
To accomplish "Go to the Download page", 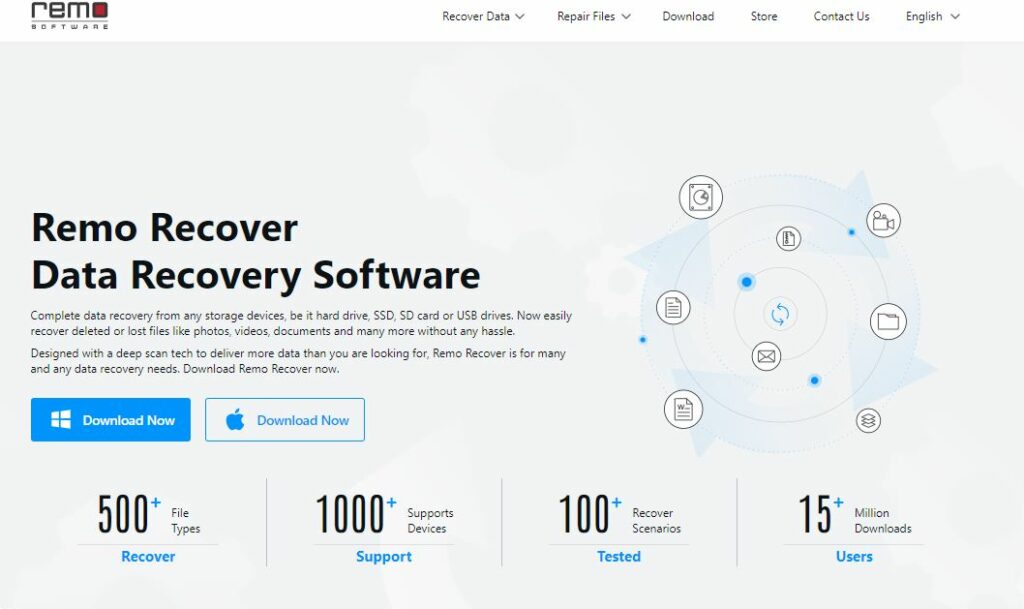I will pos(688,16).
